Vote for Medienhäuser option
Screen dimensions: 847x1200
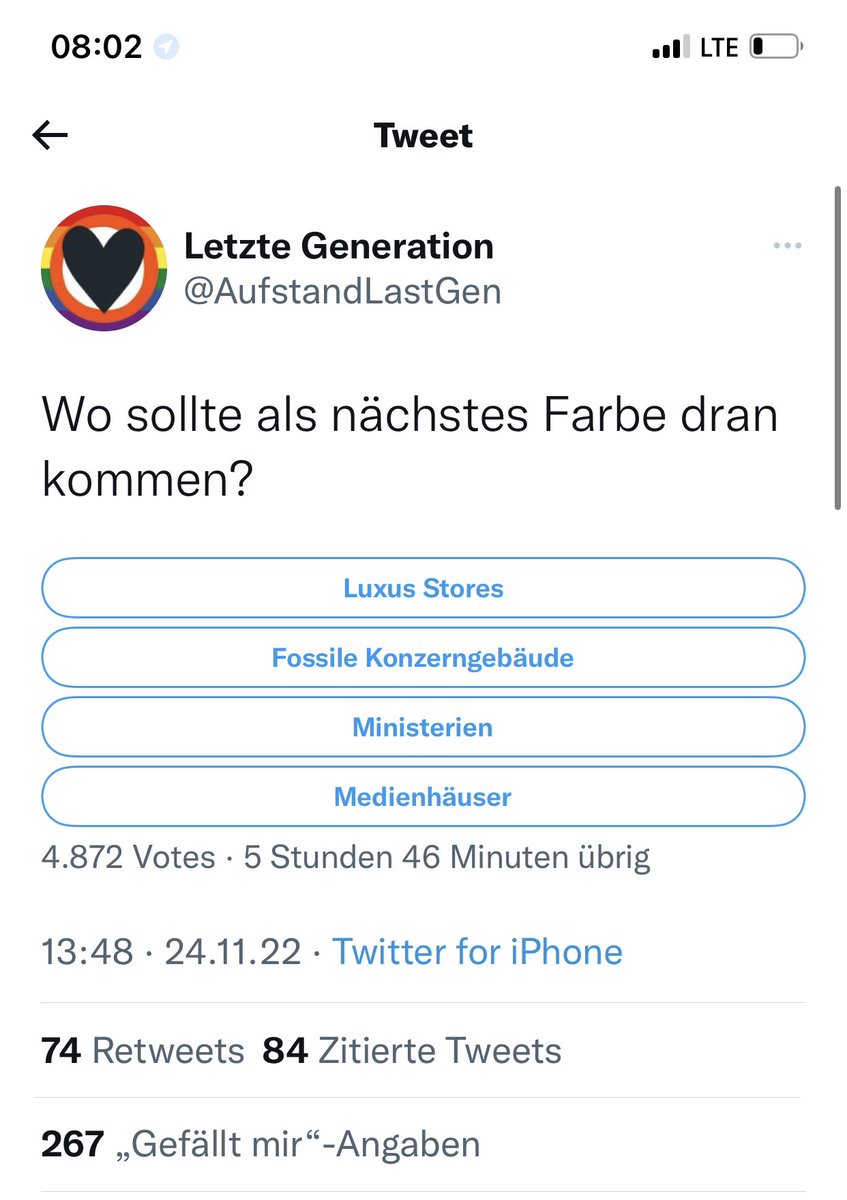click(x=423, y=797)
